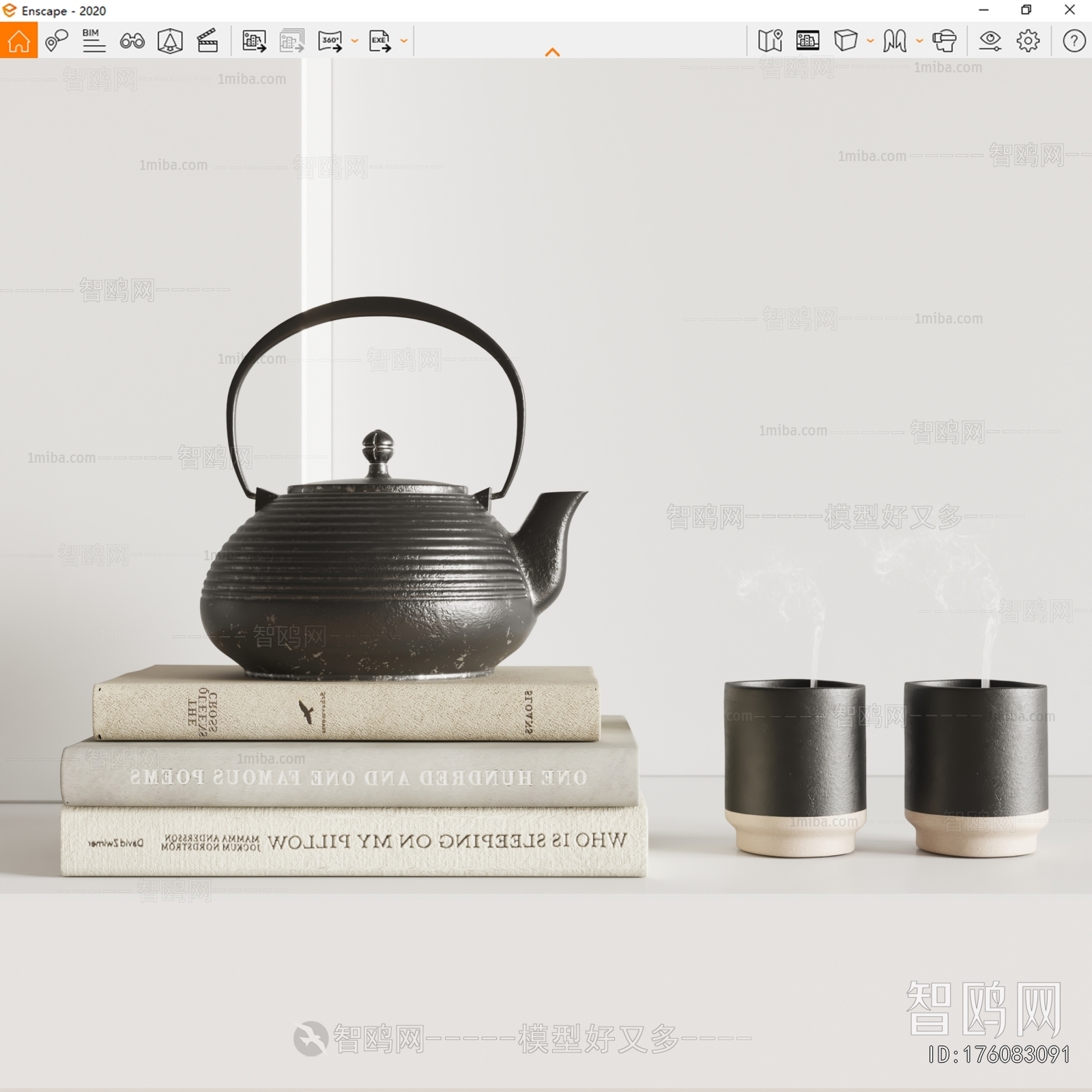Viewport: 1092px width, 1092px height.
Task: Open Collaborative Annotations pin icon
Action: pos(57,41)
